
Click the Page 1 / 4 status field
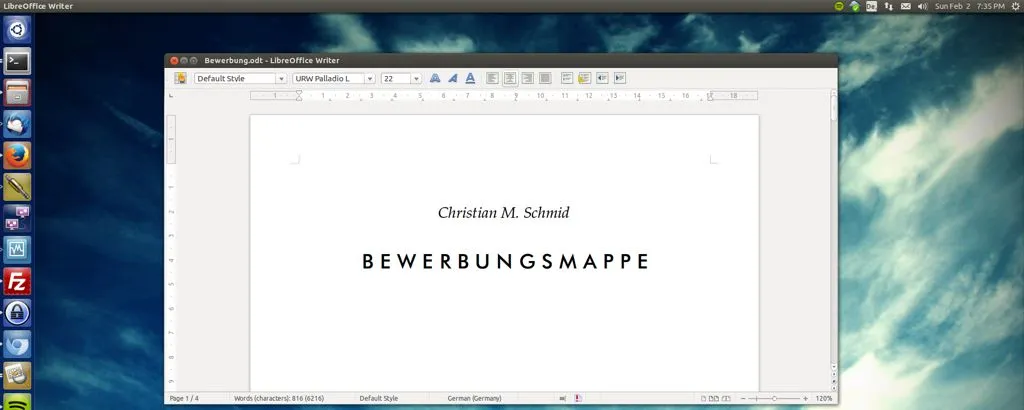[x=184, y=398]
